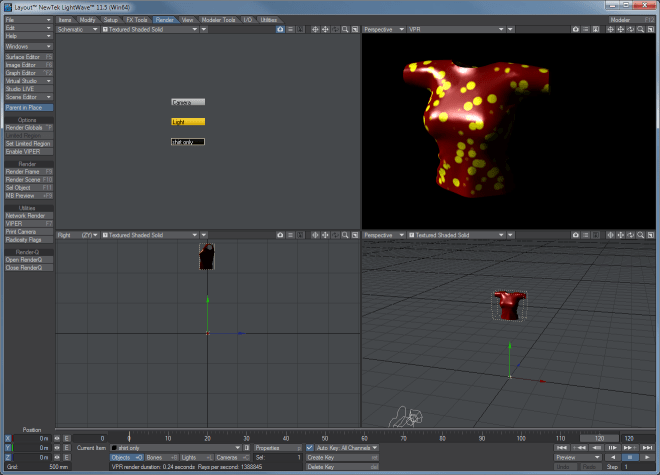This screenshot has width=660, height=475.
Task: Click Enable VIPER button
Action: 29,152
